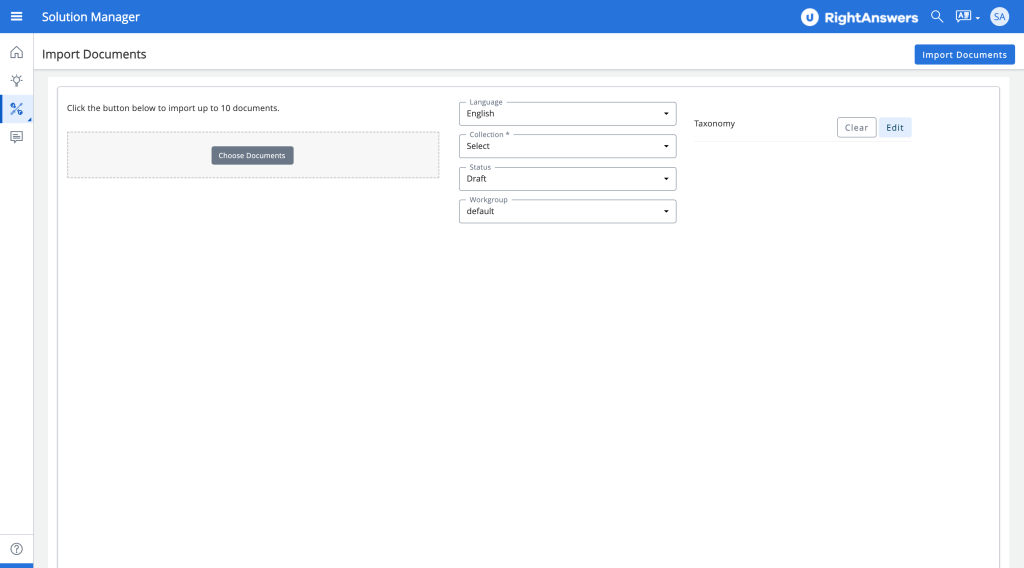The width and height of the screenshot is (1024, 568).
Task: Open the Workgroup dropdown showing default
Action: 568,212
